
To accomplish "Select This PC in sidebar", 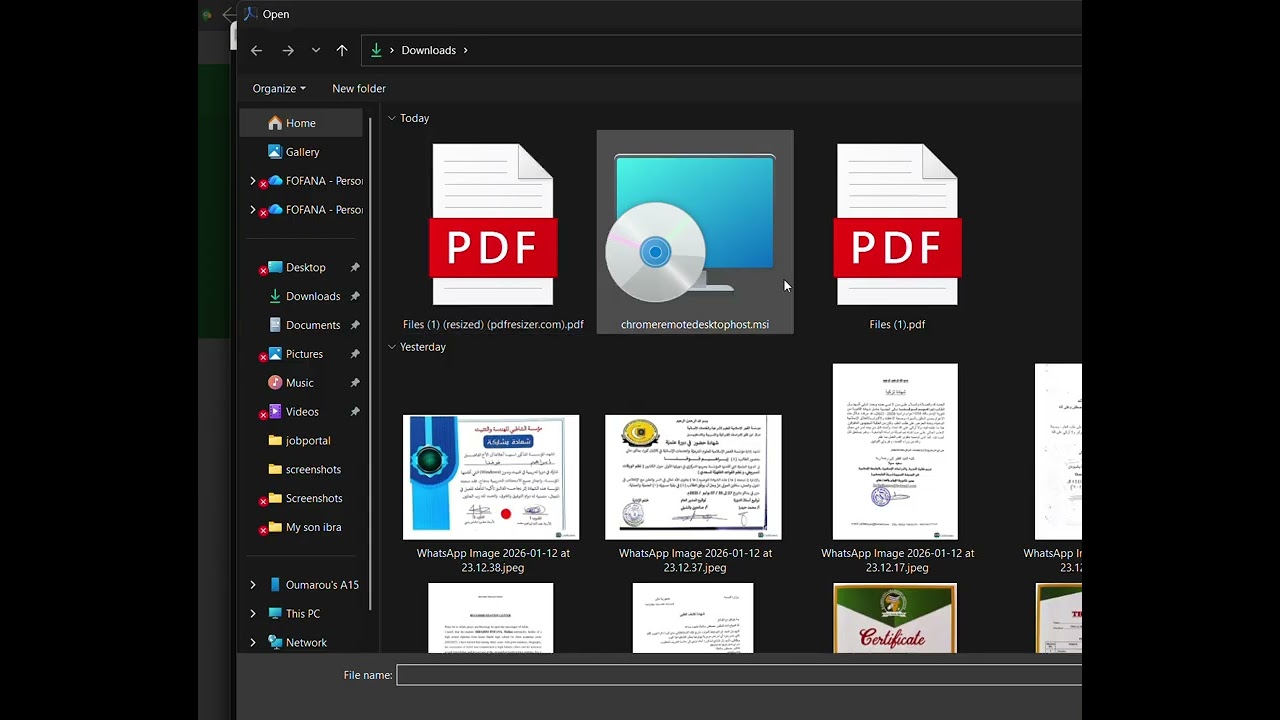I will coord(301,614).
